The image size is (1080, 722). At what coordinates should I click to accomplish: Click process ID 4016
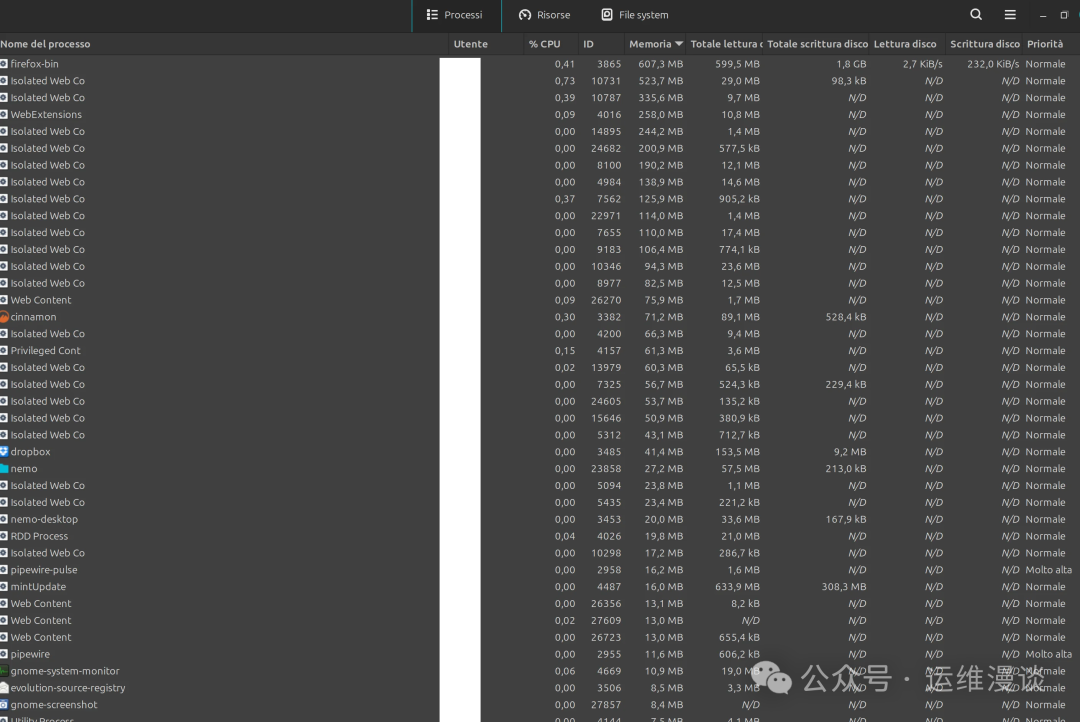point(609,114)
